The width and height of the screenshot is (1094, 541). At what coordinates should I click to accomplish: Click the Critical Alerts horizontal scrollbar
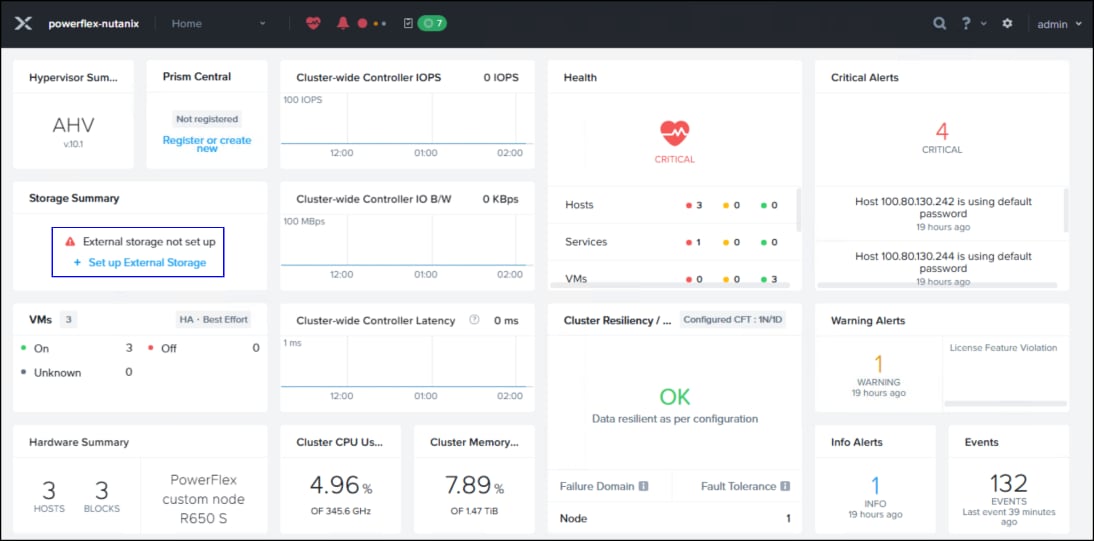click(937, 286)
